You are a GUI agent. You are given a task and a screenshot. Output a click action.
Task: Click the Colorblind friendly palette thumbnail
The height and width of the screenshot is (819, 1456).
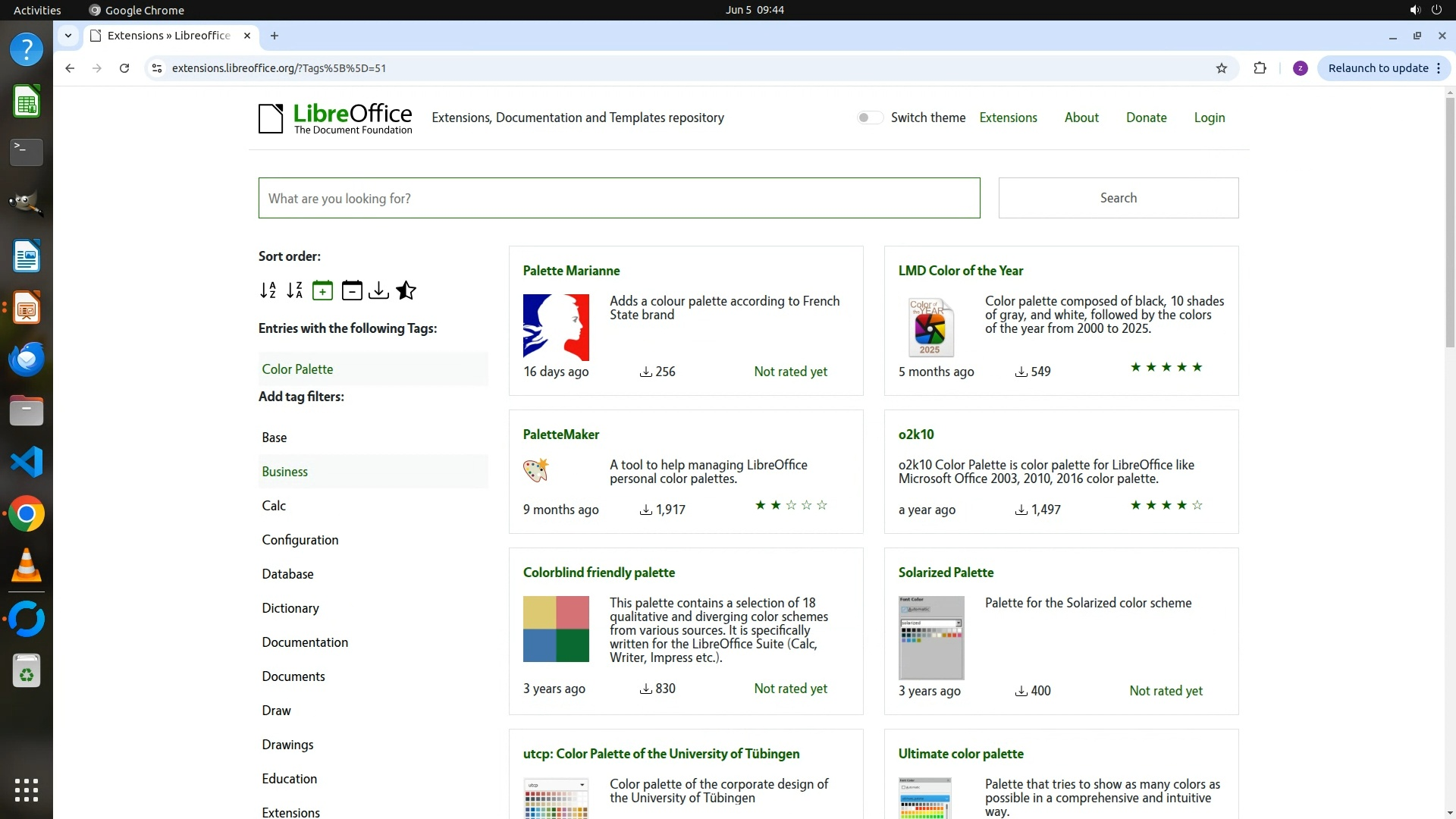pyautogui.click(x=556, y=629)
